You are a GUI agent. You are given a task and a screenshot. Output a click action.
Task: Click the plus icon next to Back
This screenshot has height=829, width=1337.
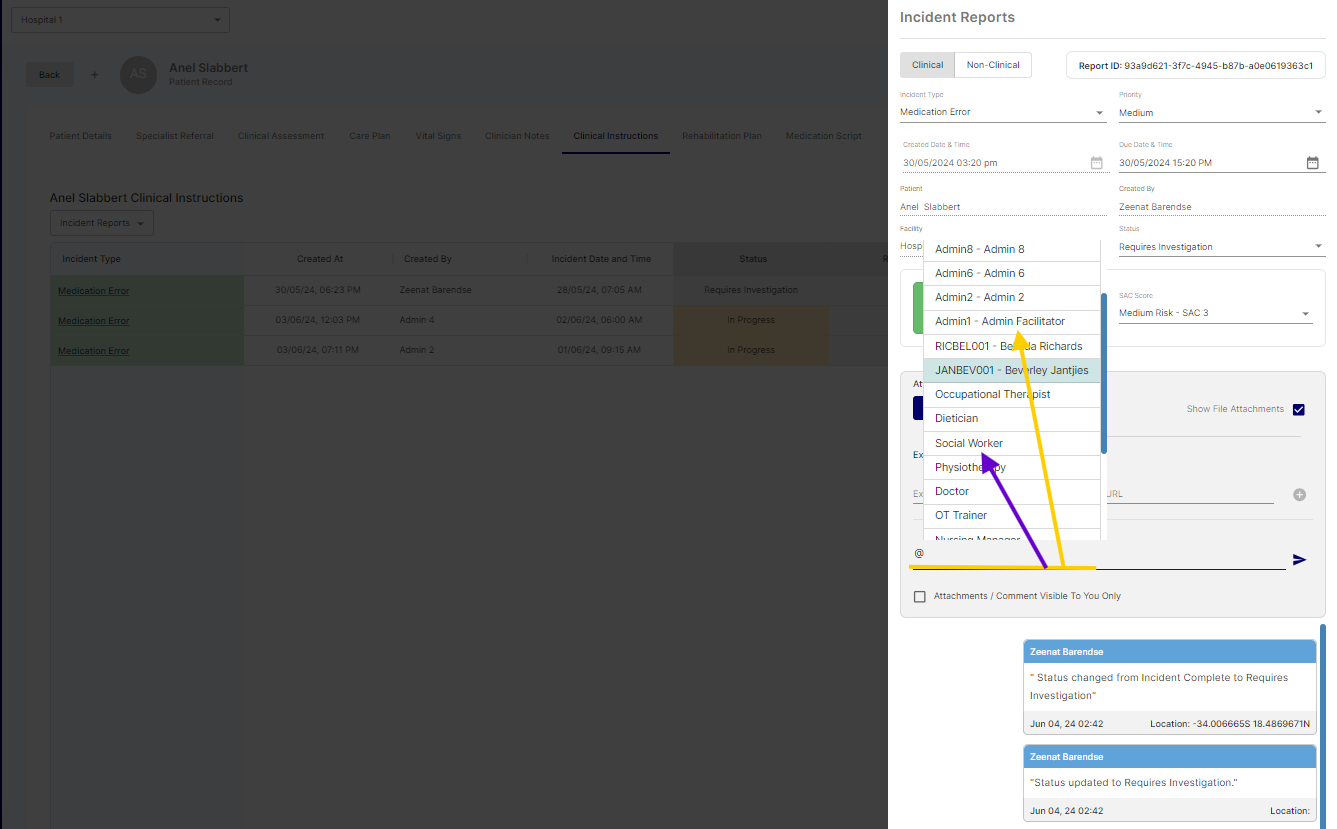point(95,75)
